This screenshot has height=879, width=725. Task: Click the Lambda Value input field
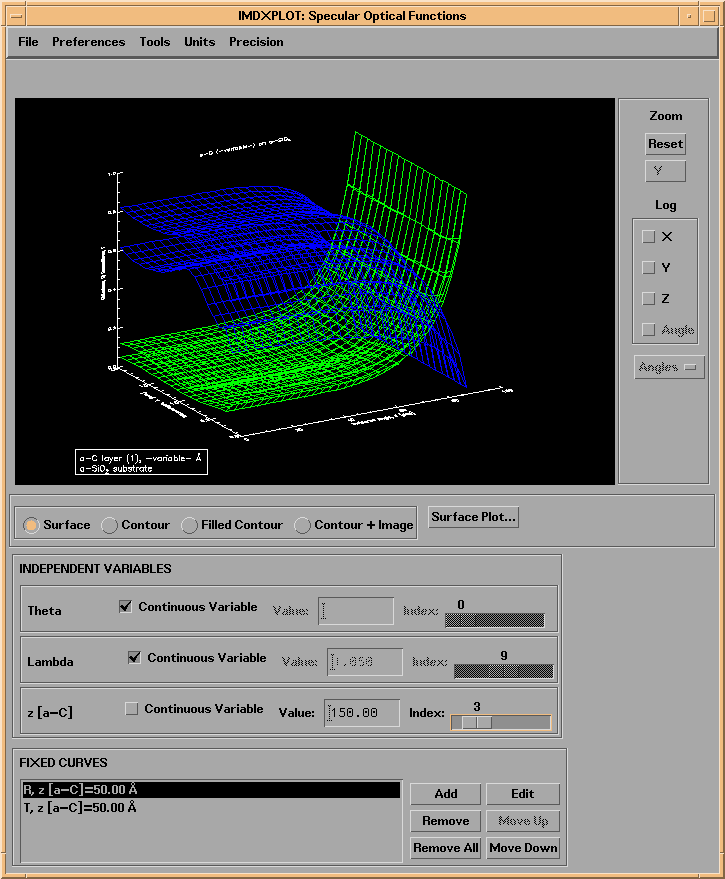point(365,661)
